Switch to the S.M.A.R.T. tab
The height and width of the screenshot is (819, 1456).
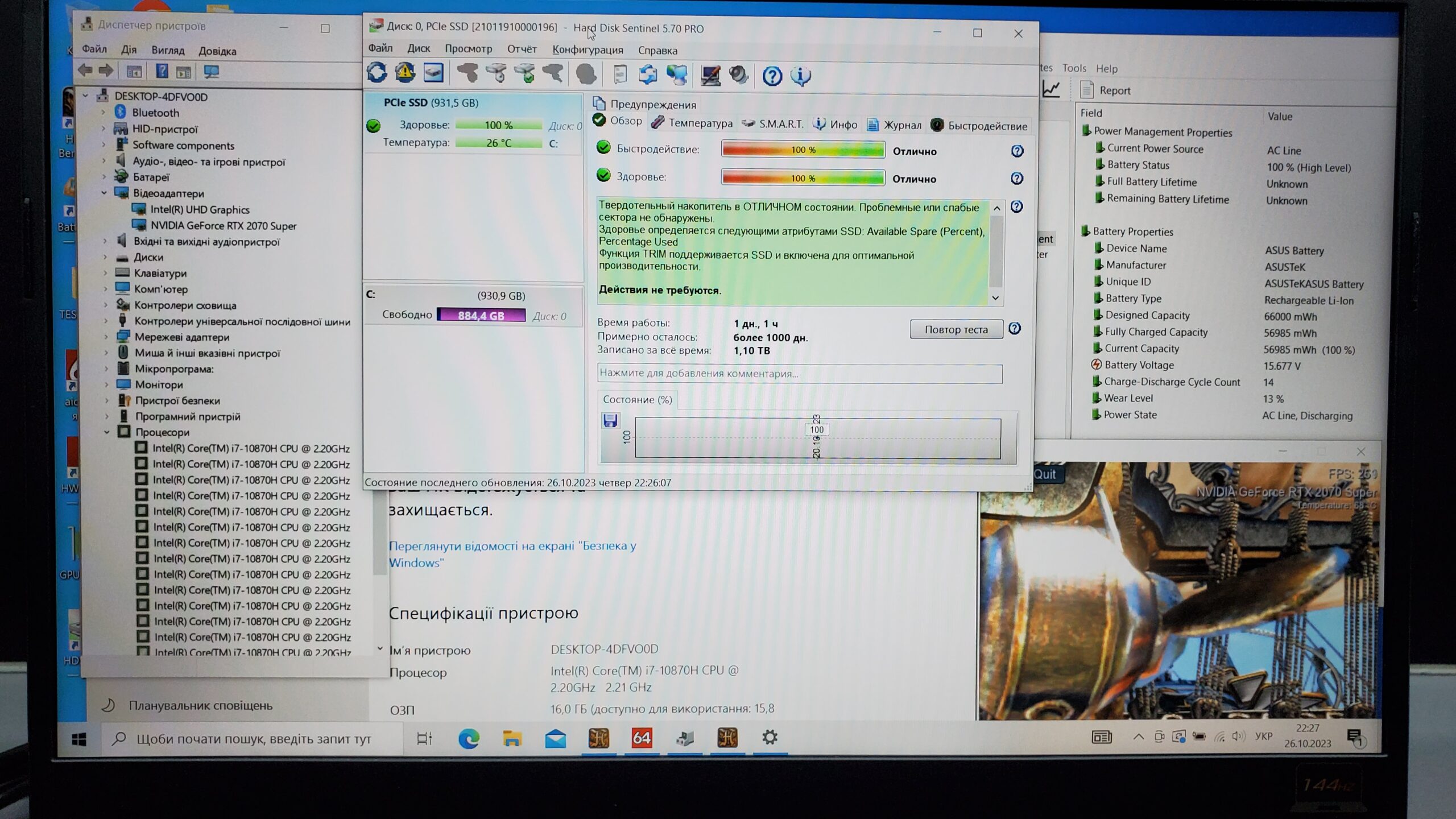pyautogui.click(x=780, y=124)
